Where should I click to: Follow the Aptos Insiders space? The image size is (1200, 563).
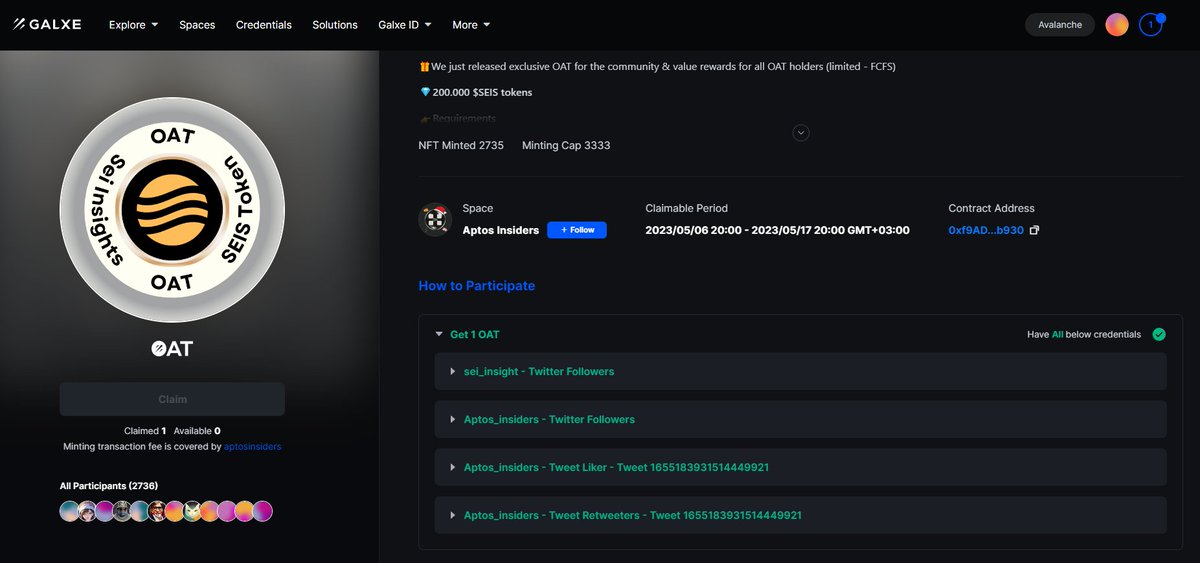[x=577, y=230]
